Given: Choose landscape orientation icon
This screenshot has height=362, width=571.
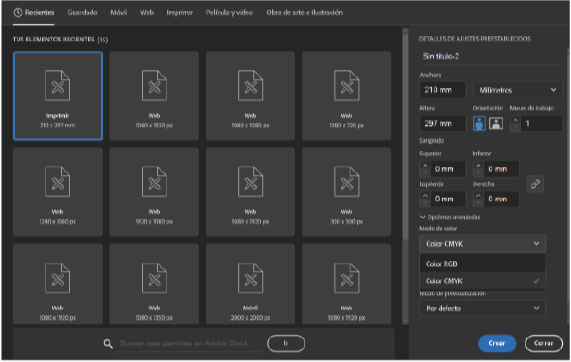Looking at the screenshot, I should [496, 123].
